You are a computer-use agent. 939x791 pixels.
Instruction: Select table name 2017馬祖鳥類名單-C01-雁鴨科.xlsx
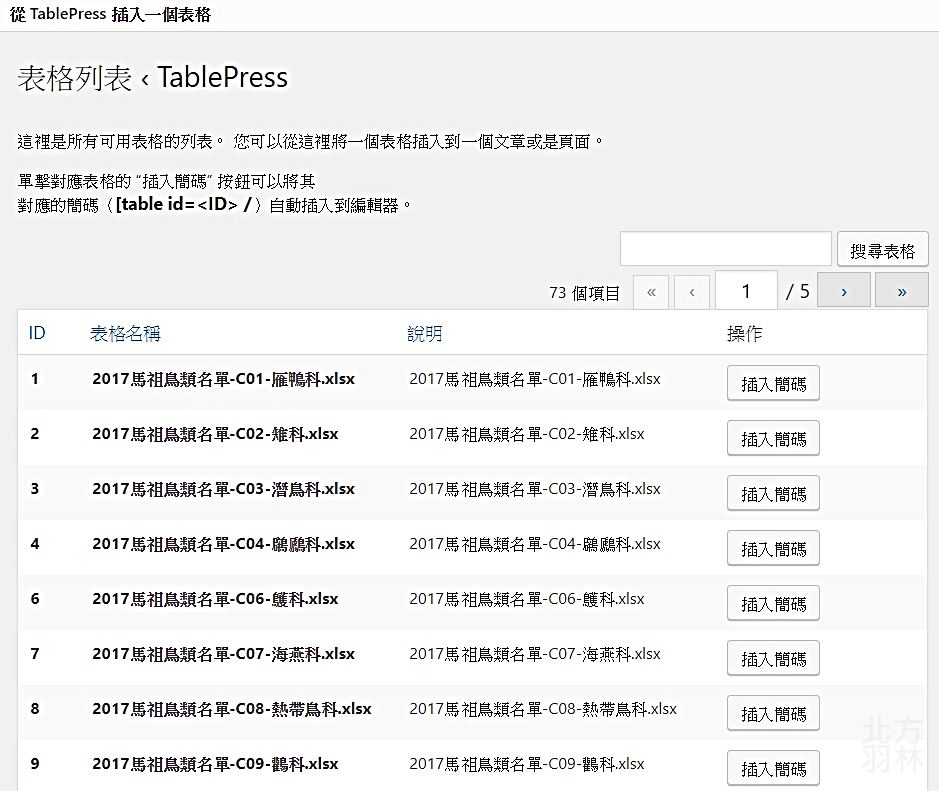tap(223, 379)
